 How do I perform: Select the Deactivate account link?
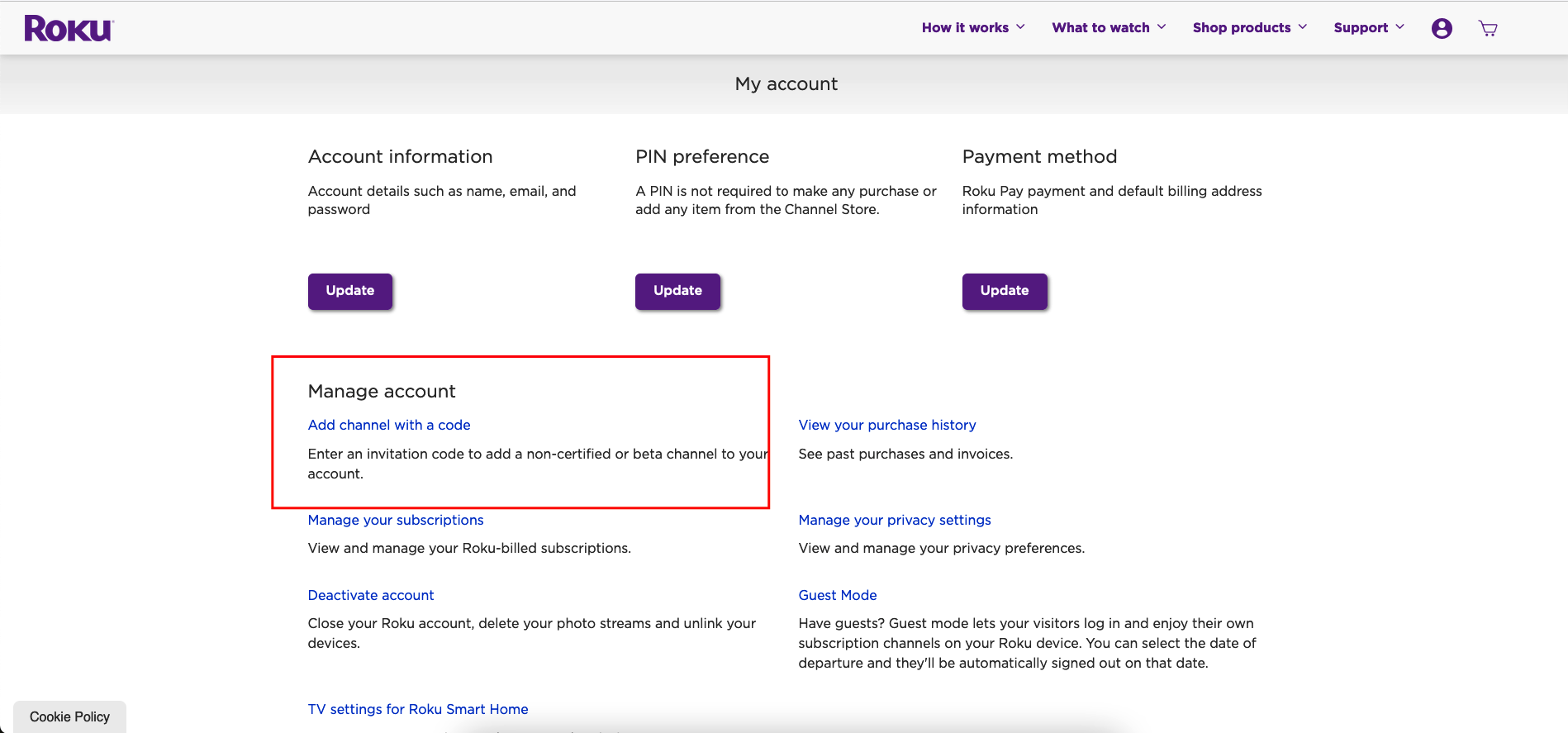pyautogui.click(x=371, y=595)
